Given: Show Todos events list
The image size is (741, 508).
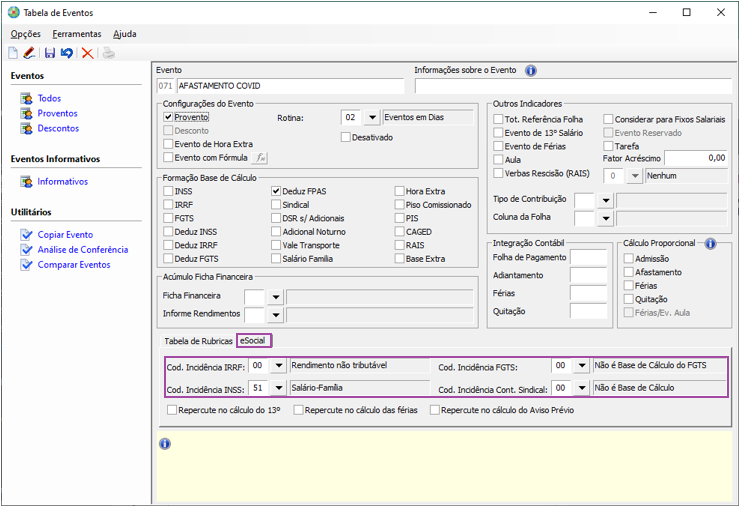Looking at the screenshot, I should pos(49,98).
